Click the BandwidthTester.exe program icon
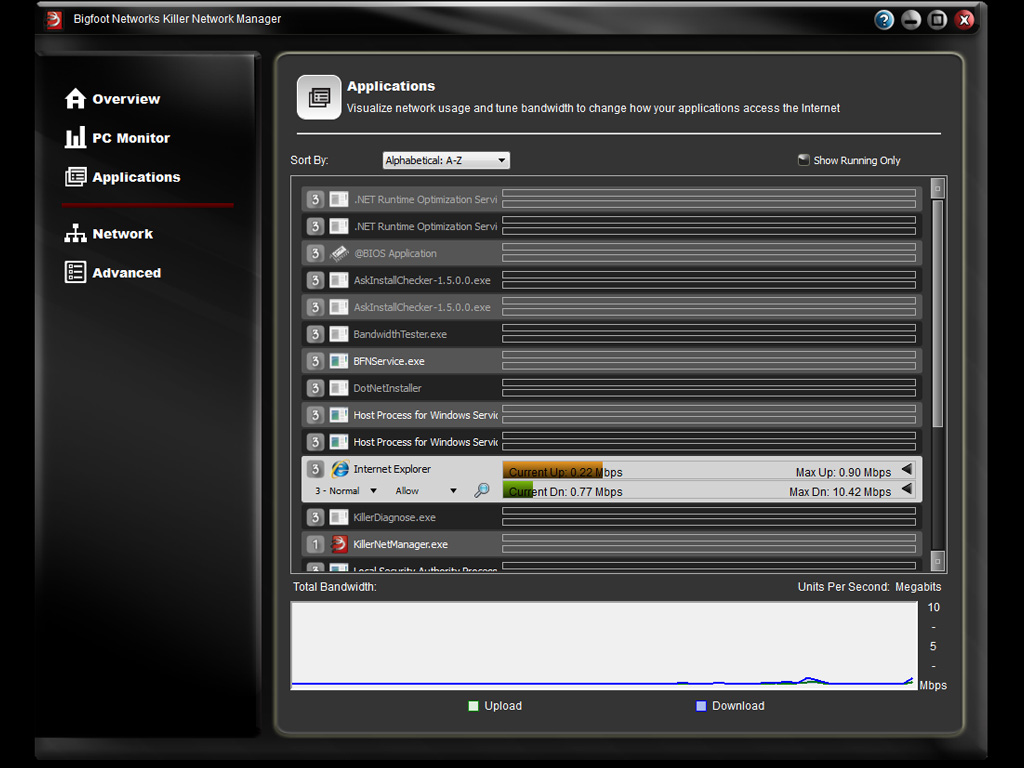 click(339, 334)
